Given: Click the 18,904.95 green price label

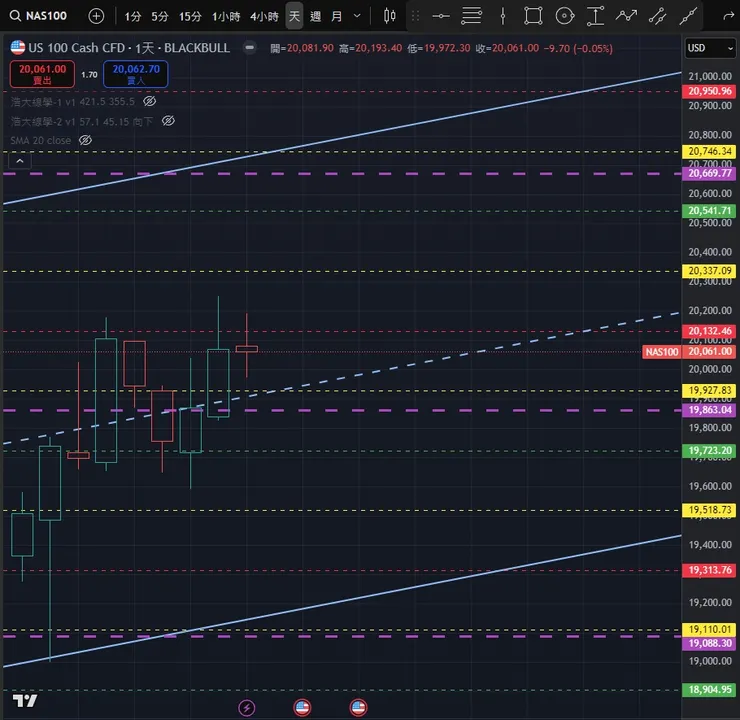Looking at the screenshot, I should point(709,690).
